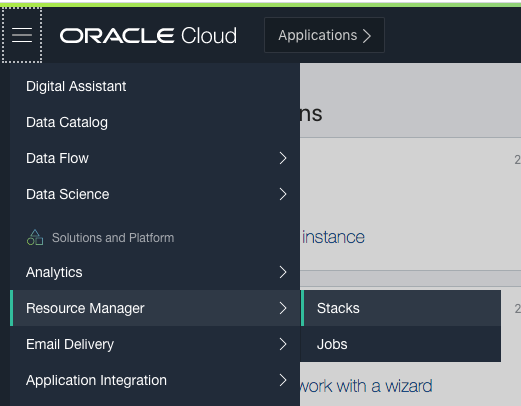
Task: Open the Applications dropdown button
Action: (x=324, y=35)
